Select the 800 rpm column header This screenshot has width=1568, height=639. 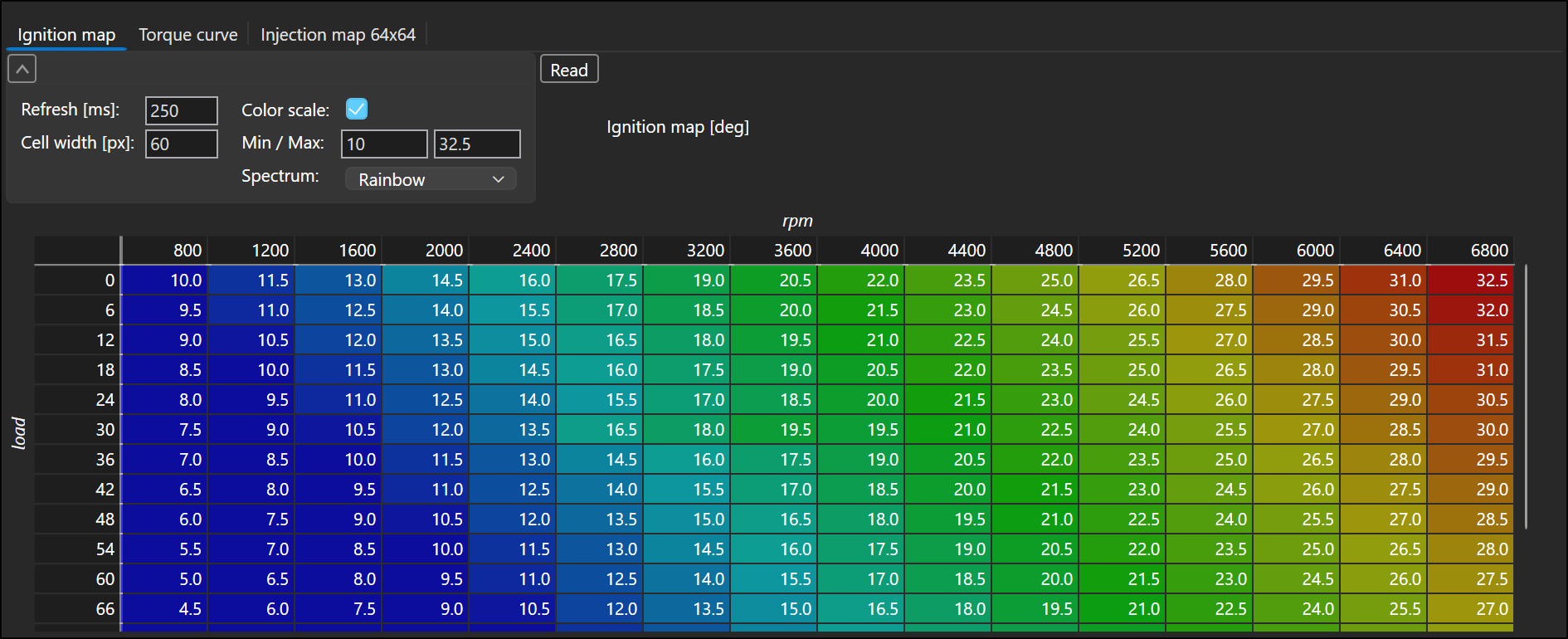[164, 250]
